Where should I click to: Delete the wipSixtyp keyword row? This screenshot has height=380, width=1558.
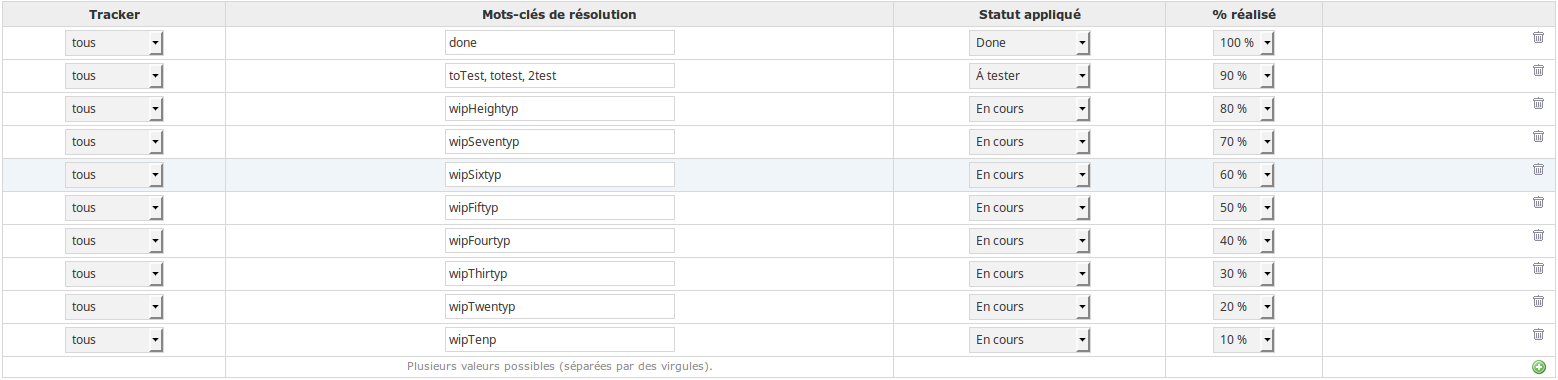tap(1538, 169)
